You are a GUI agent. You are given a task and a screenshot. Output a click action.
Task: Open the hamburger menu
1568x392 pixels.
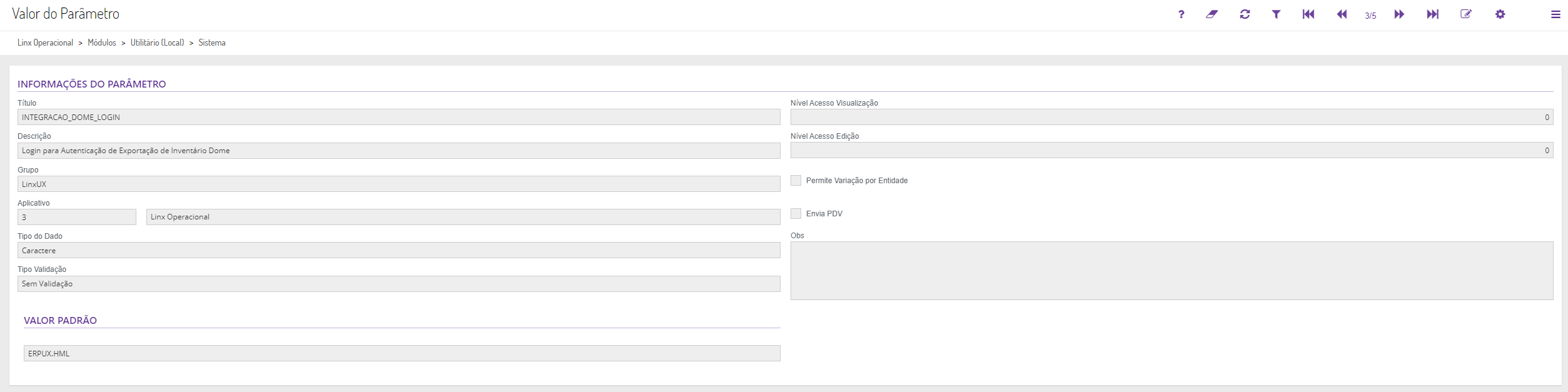pyautogui.click(x=1555, y=14)
